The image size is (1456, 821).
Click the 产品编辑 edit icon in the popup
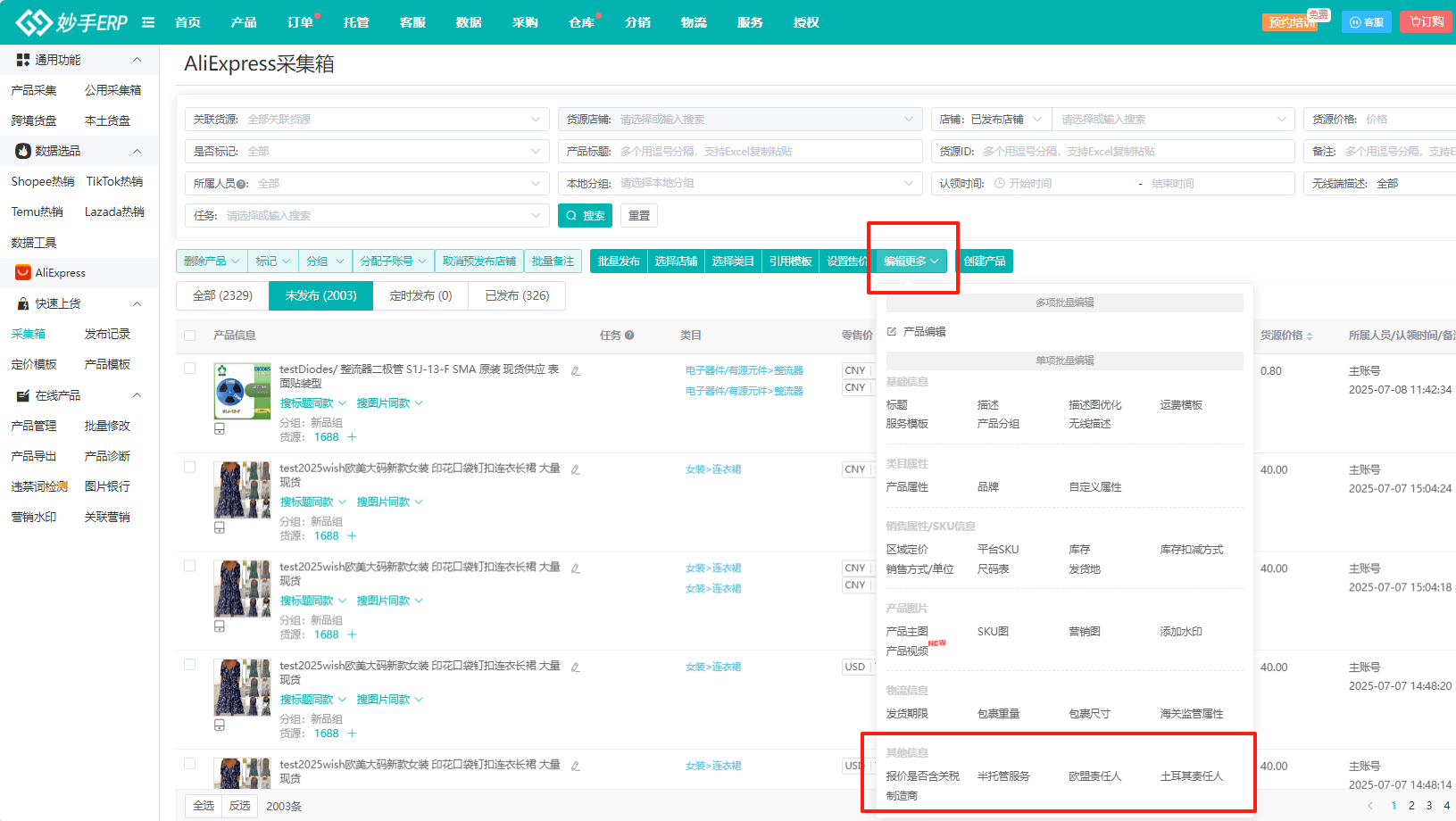click(x=892, y=332)
